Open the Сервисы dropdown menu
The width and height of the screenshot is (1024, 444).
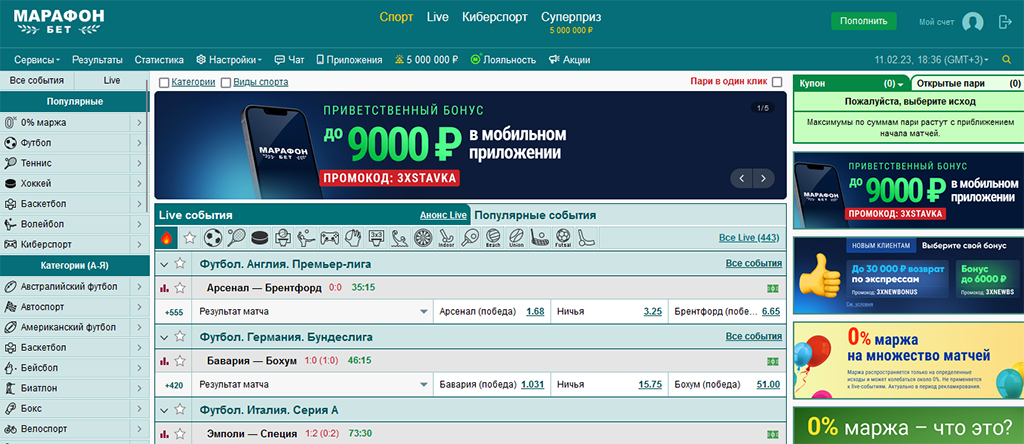pos(37,59)
